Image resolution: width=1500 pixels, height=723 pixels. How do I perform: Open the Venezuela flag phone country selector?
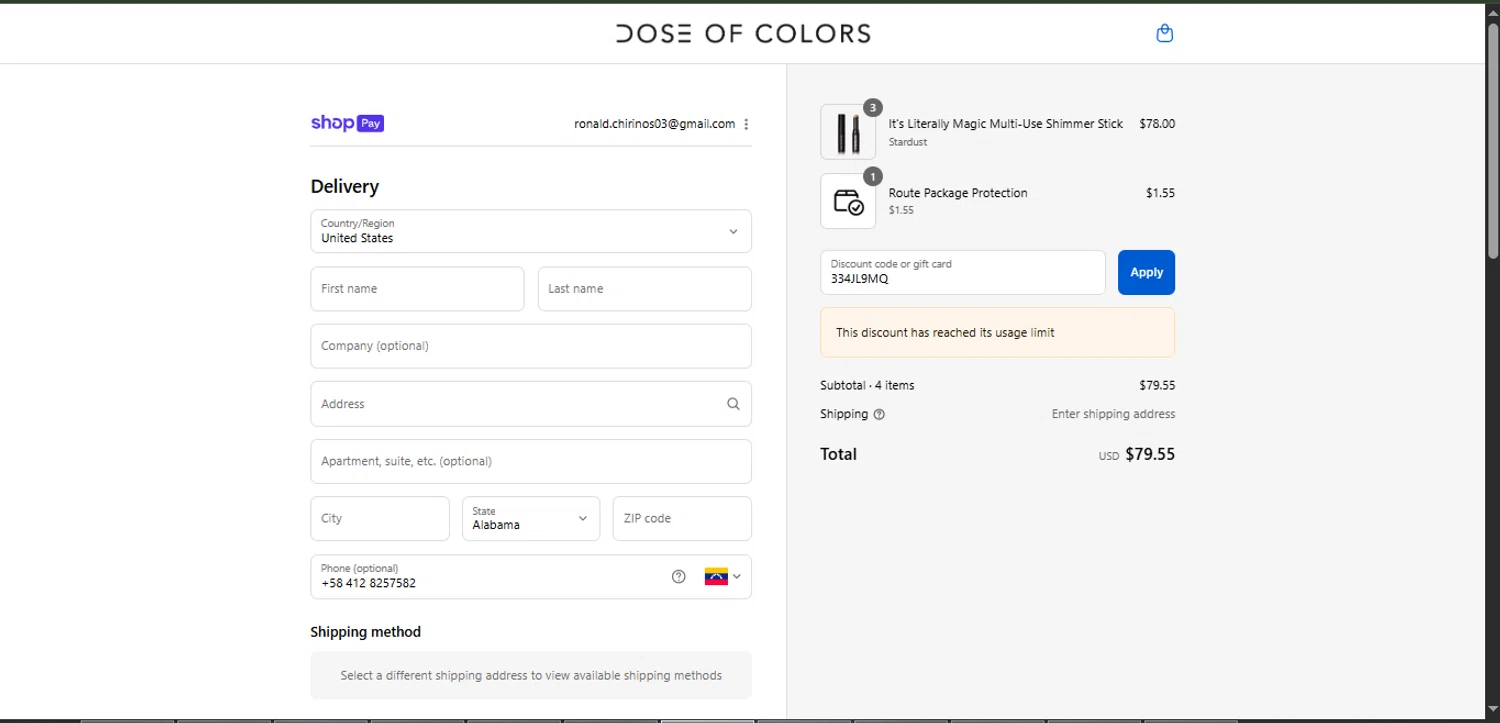723,577
